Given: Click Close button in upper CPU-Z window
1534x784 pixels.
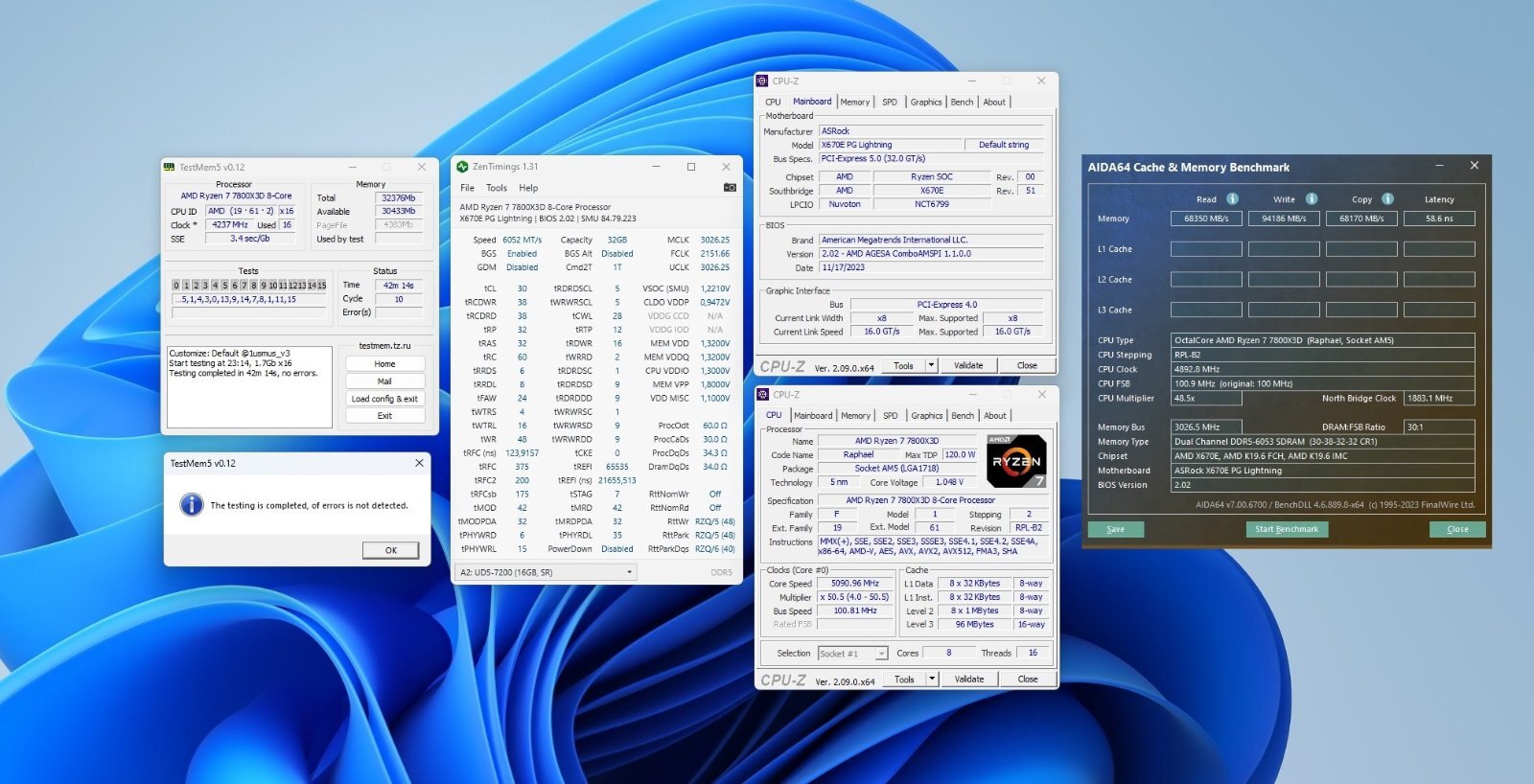Looking at the screenshot, I should (1027, 365).
